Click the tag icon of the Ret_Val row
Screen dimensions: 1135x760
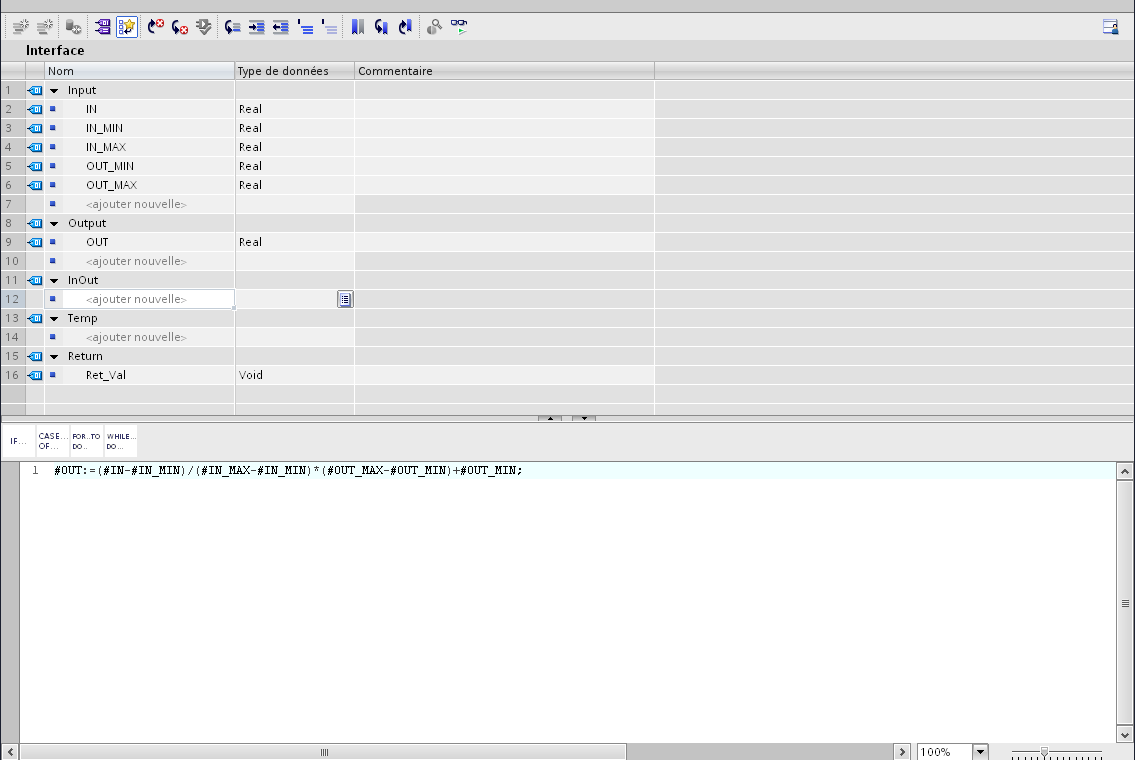click(x=35, y=375)
